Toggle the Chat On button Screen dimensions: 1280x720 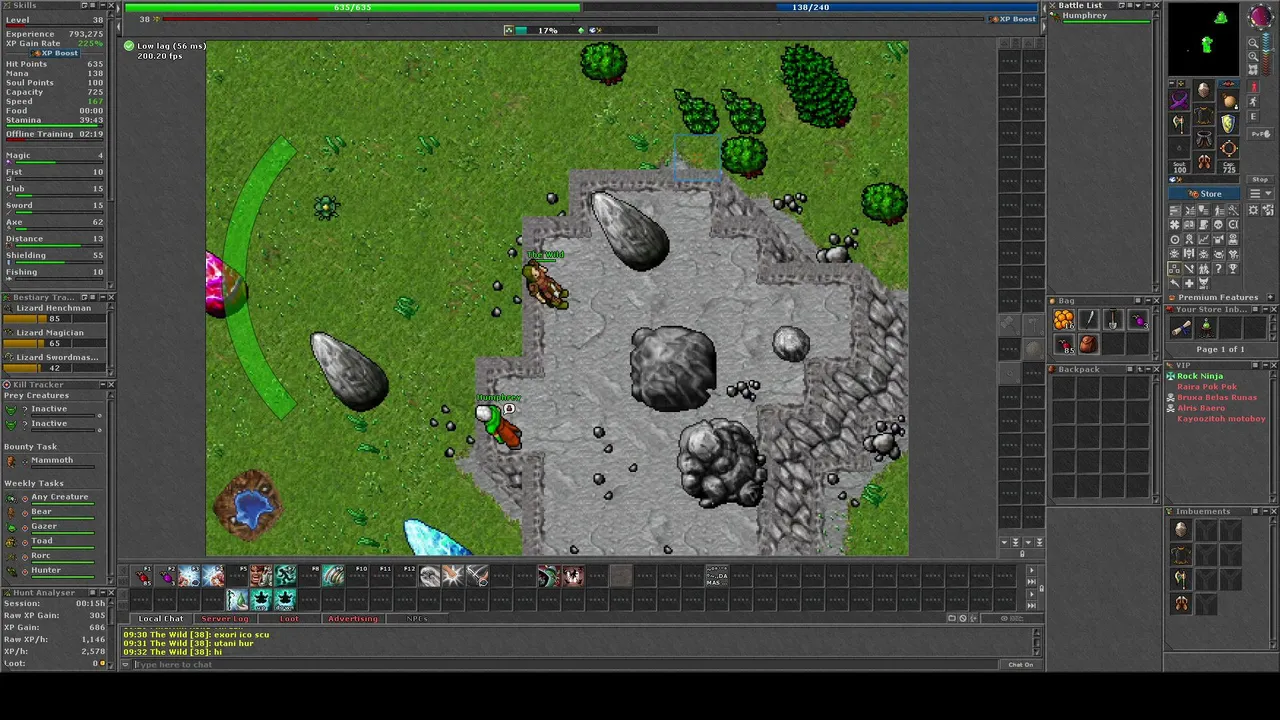(x=1020, y=664)
